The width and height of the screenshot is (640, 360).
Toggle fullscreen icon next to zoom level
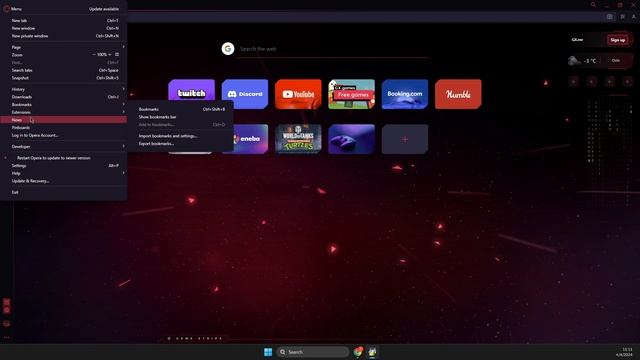[117, 54]
